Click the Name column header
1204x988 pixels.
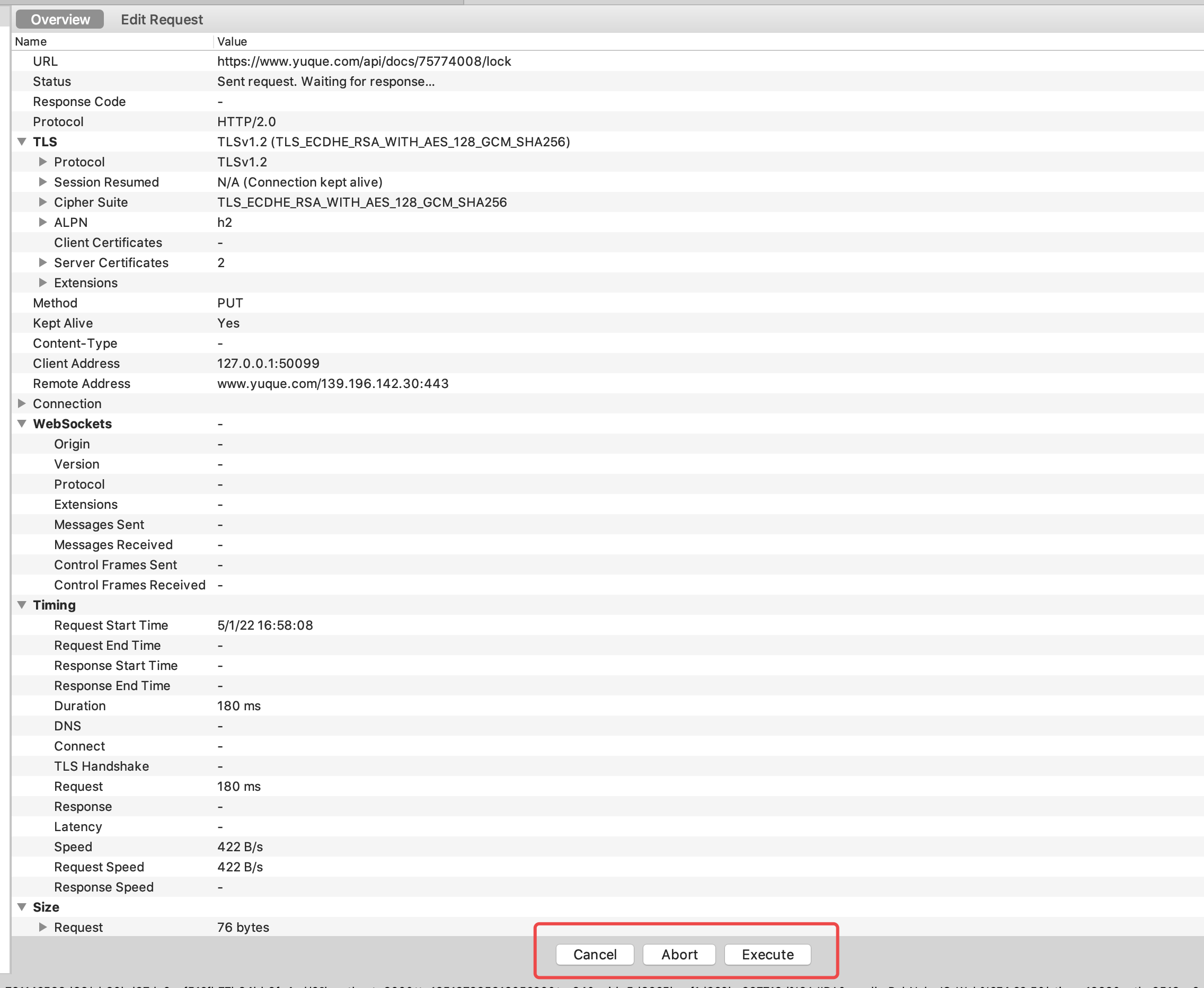pyautogui.click(x=31, y=41)
